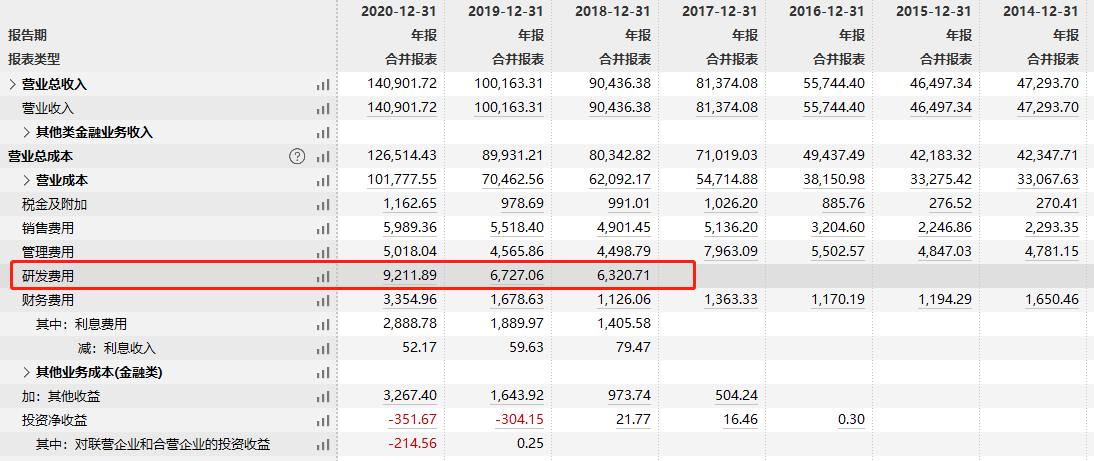The width and height of the screenshot is (1094, 461).
Task: Click 2020 营业总收入 value 140,901.72
Action: coord(402,84)
